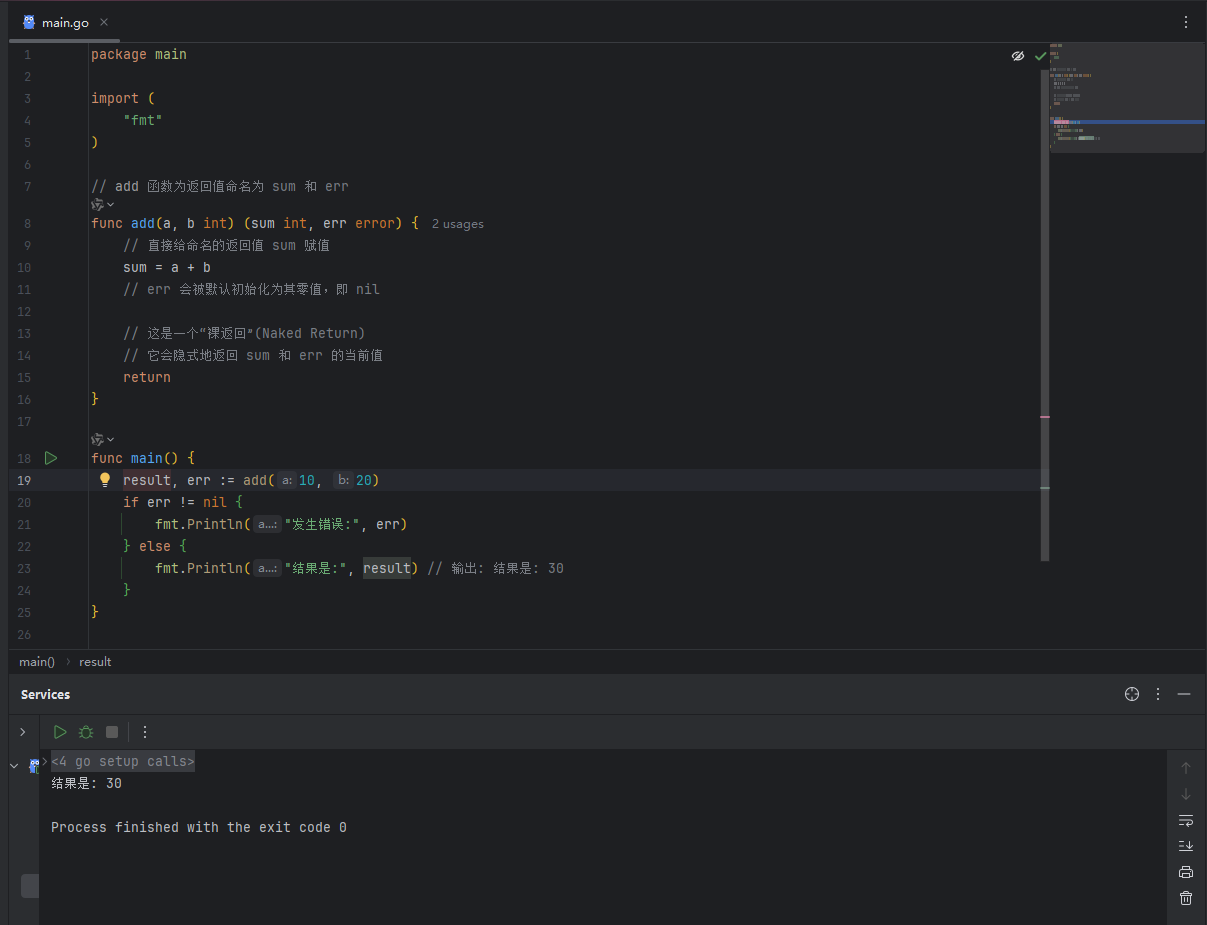1207x925 pixels.
Task: Click the '} else {' line
Action: coord(155,546)
